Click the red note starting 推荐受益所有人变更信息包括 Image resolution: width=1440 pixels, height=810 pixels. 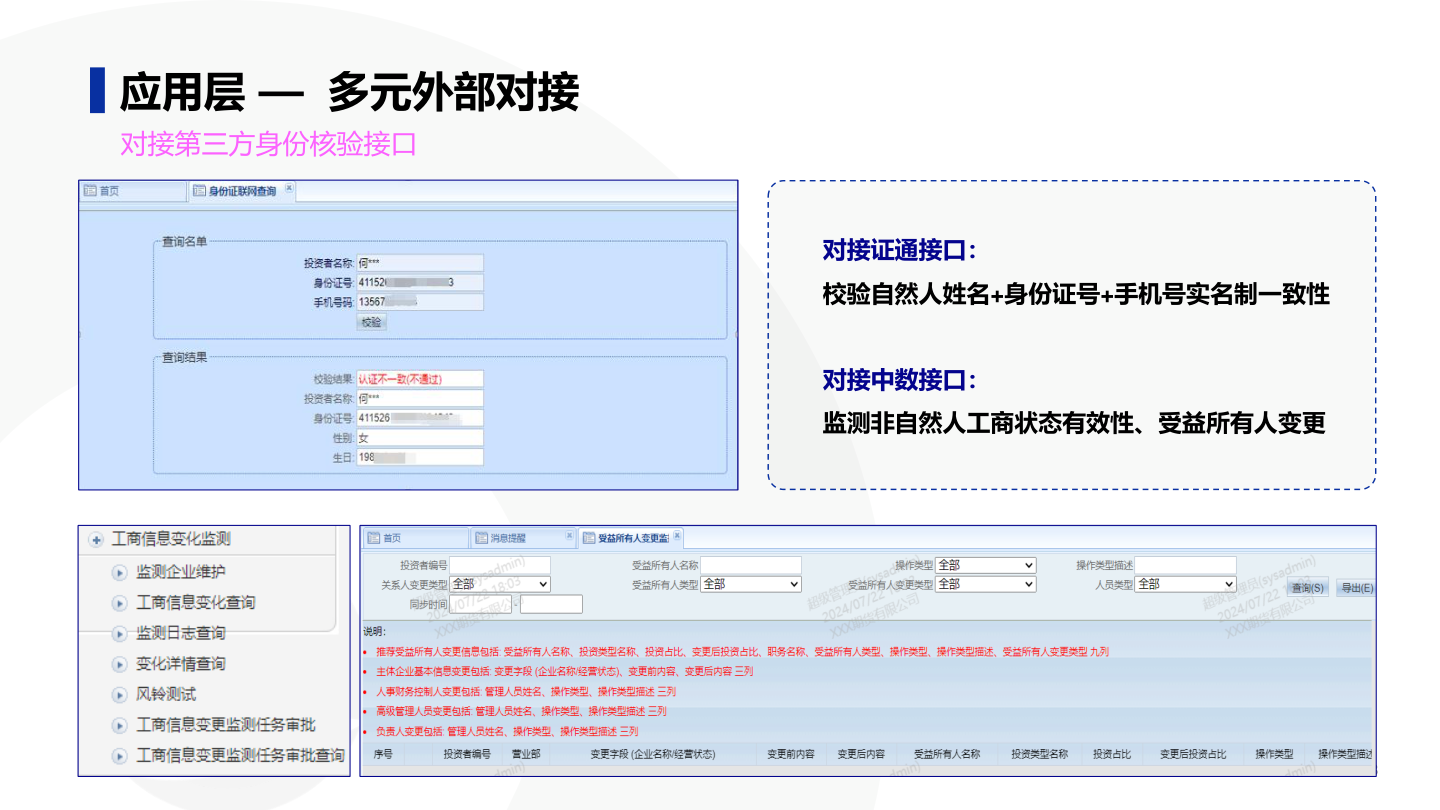point(742,652)
